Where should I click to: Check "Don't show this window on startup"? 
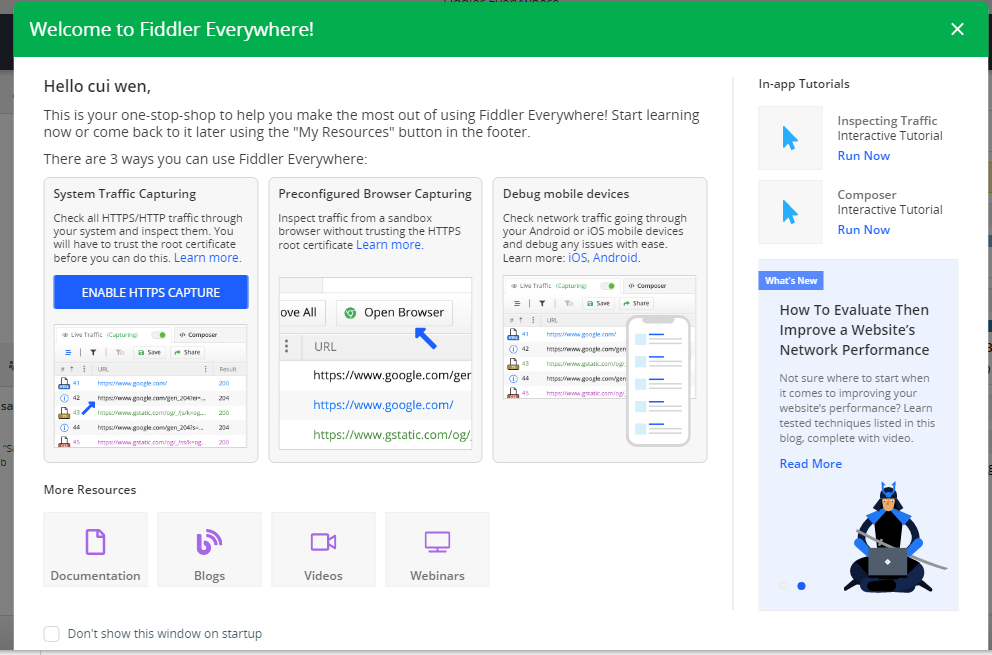click(x=52, y=633)
